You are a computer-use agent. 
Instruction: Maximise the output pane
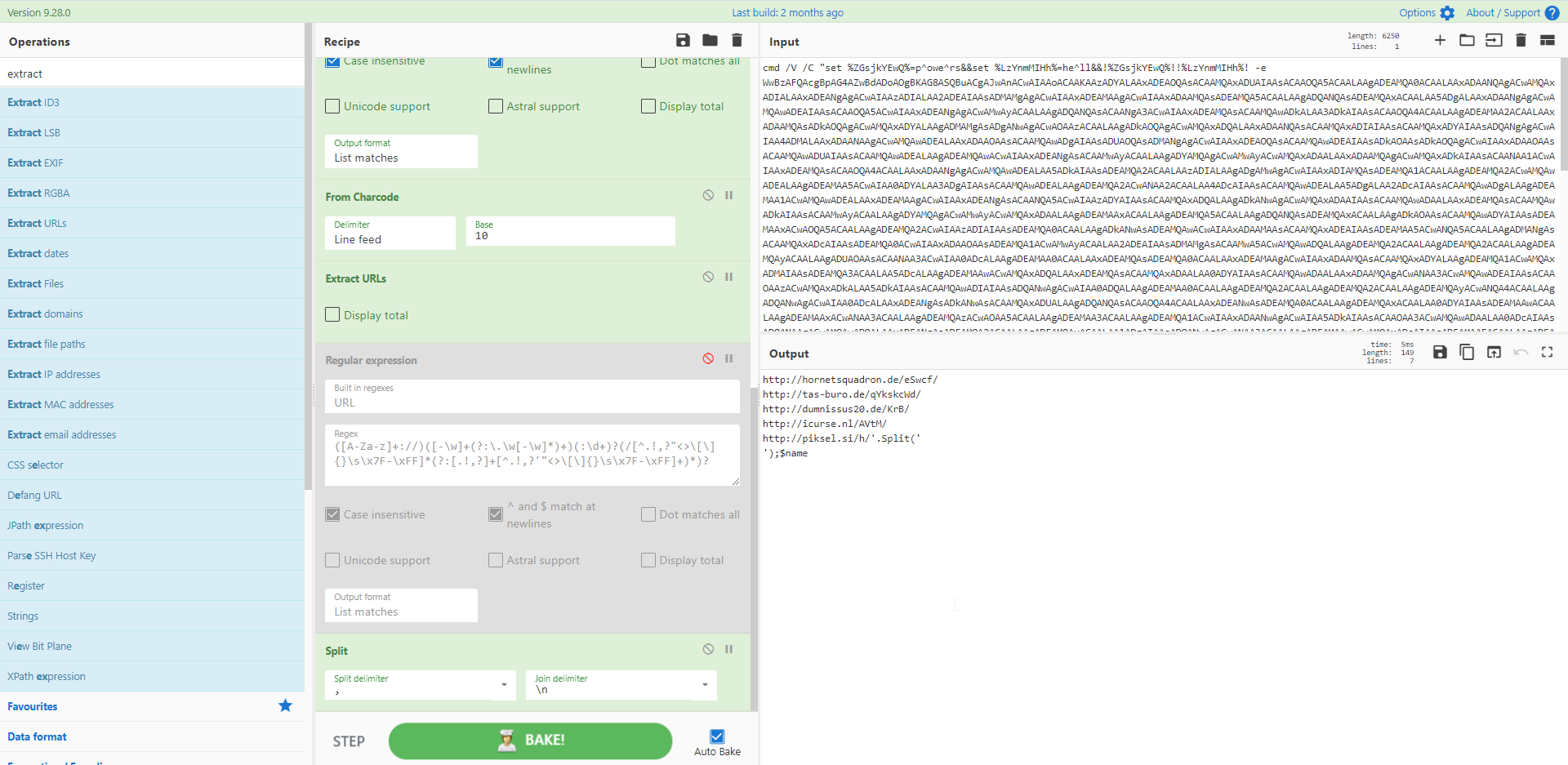point(1547,352)
